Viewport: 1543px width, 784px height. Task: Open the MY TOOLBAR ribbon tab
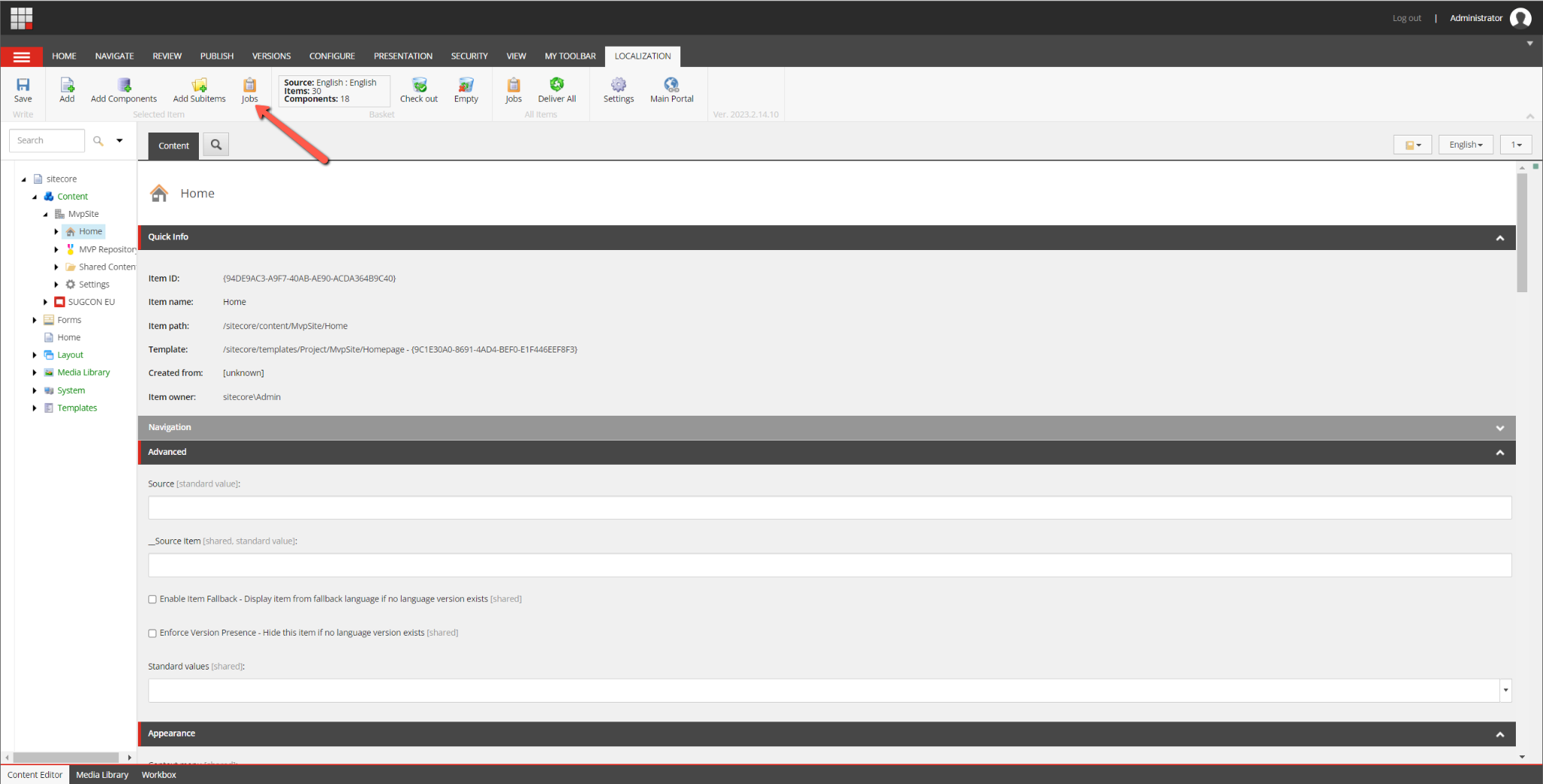[570, 56]
